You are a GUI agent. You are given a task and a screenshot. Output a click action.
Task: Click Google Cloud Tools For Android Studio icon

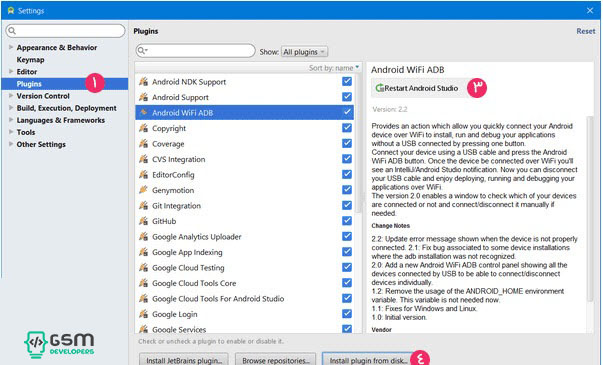tap(143, 298)
